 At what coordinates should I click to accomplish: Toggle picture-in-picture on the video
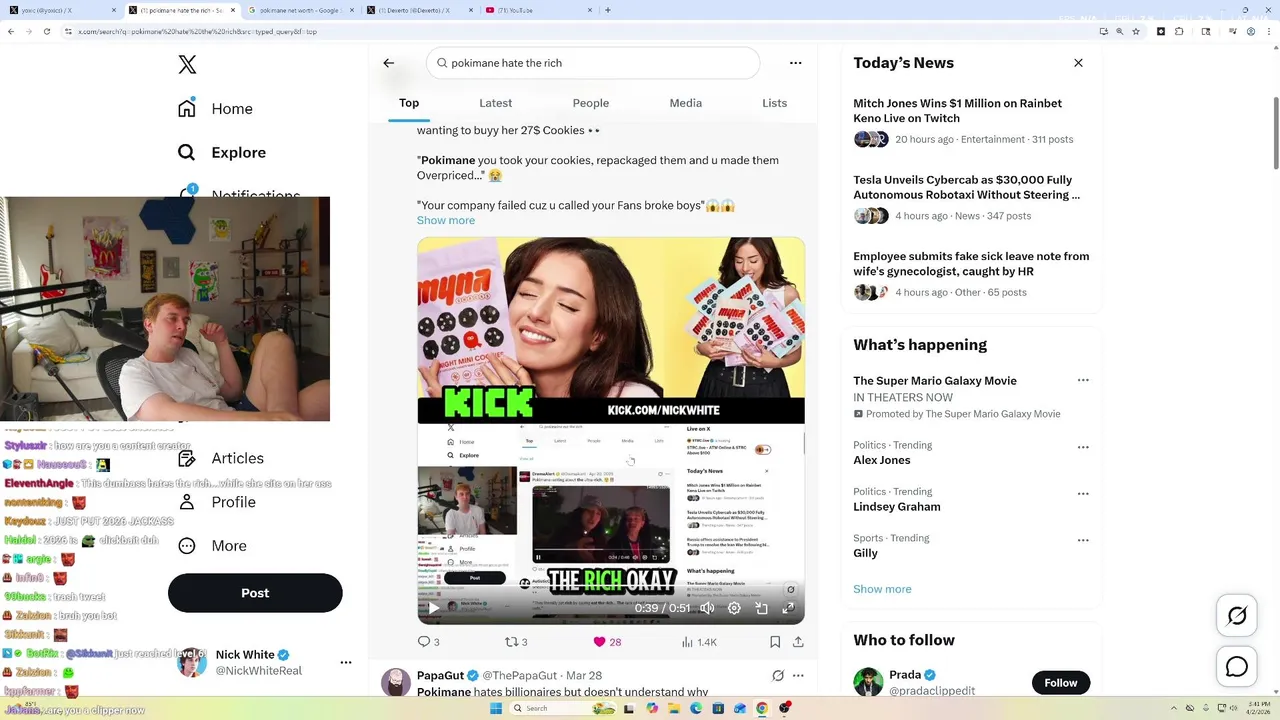point(761,608)
